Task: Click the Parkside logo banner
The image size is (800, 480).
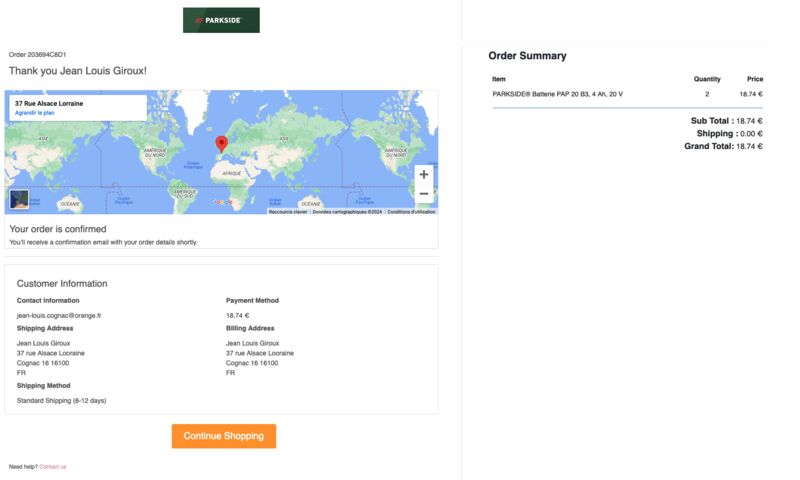Action: coord(221,20)
